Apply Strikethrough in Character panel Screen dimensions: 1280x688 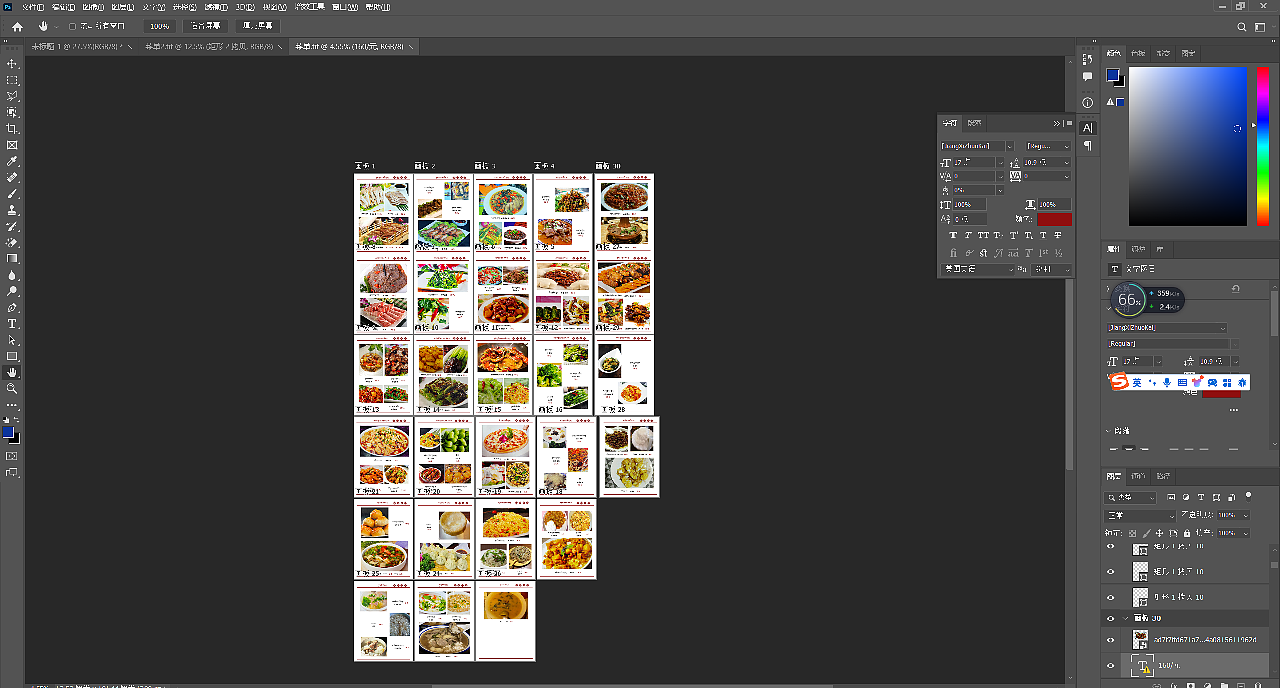pyautogui.click(x=1058, y=235)
